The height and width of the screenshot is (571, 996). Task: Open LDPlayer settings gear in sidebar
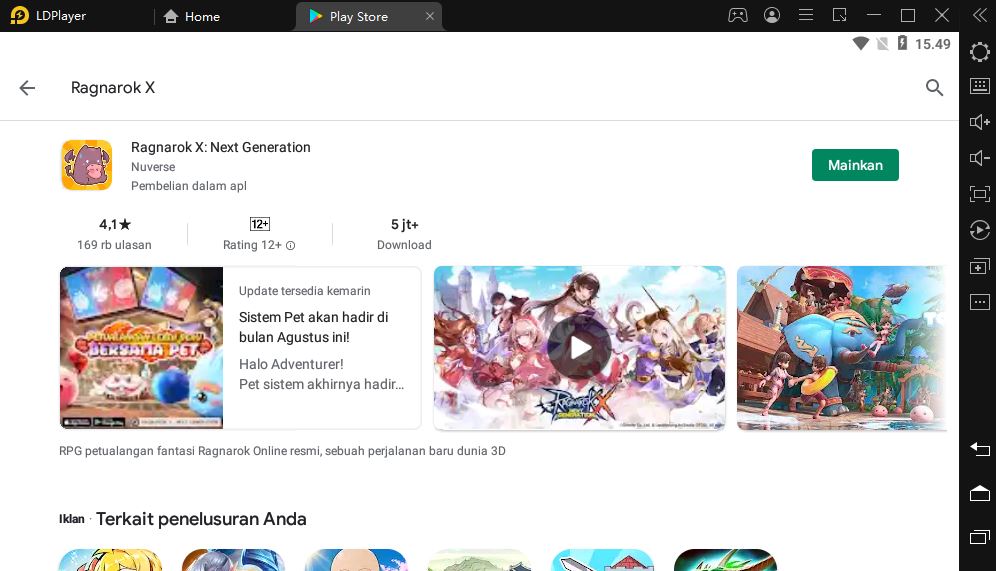pos(979,51)
